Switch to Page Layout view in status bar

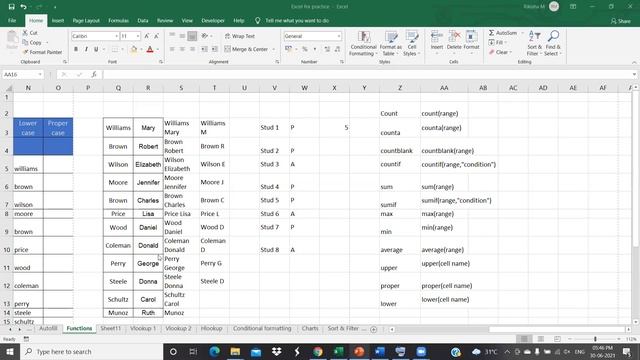pyautogui.click(x=541, y=339)
